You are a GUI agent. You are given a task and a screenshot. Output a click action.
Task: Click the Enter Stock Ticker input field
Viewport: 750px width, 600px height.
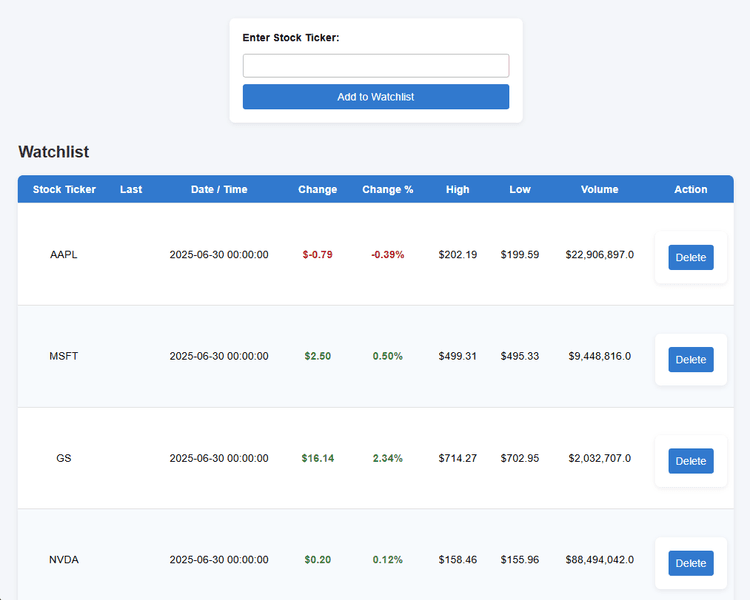(x=375, y=66)
